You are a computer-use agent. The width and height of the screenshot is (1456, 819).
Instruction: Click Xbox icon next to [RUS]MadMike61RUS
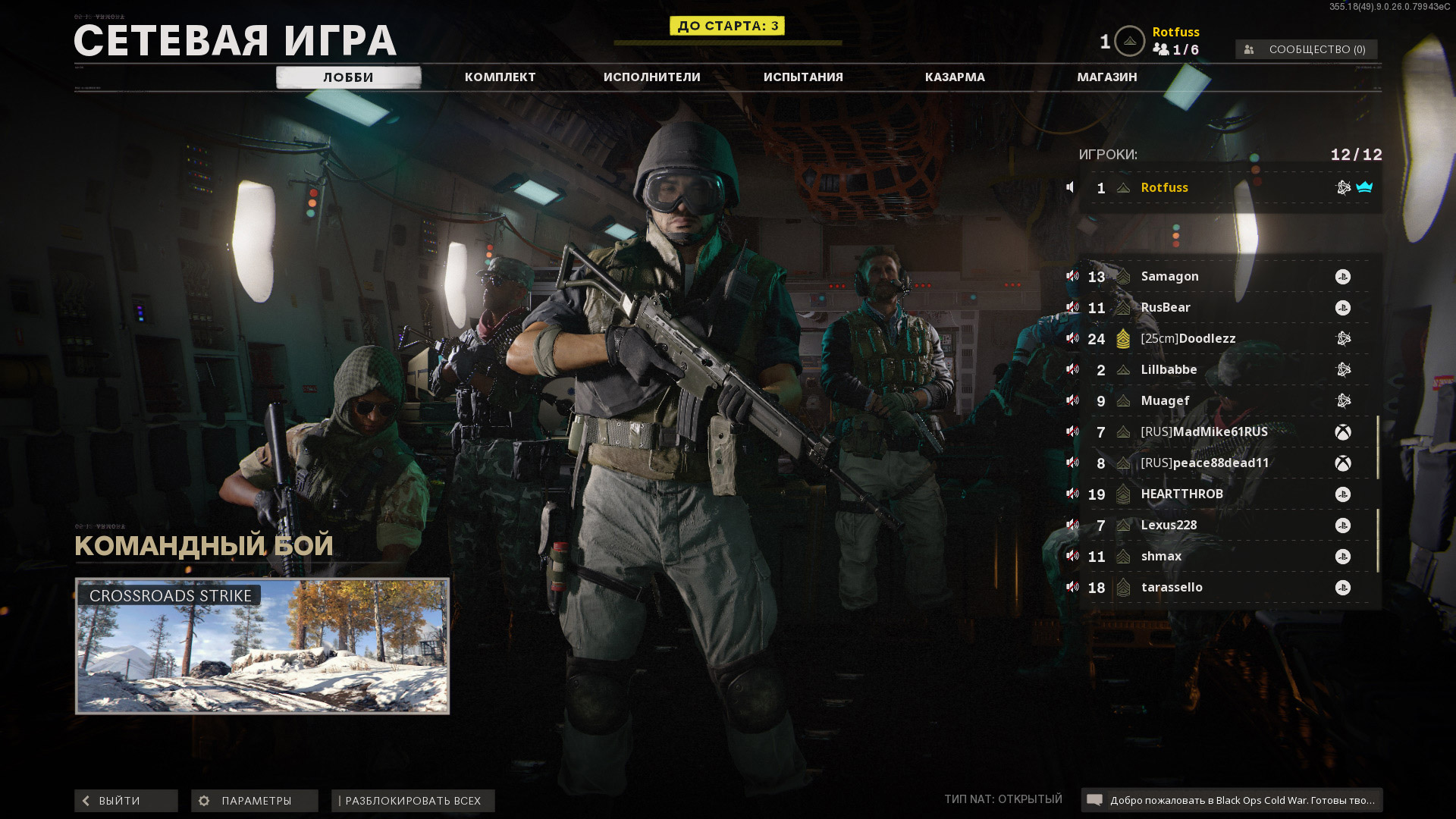pos(1342,432)
